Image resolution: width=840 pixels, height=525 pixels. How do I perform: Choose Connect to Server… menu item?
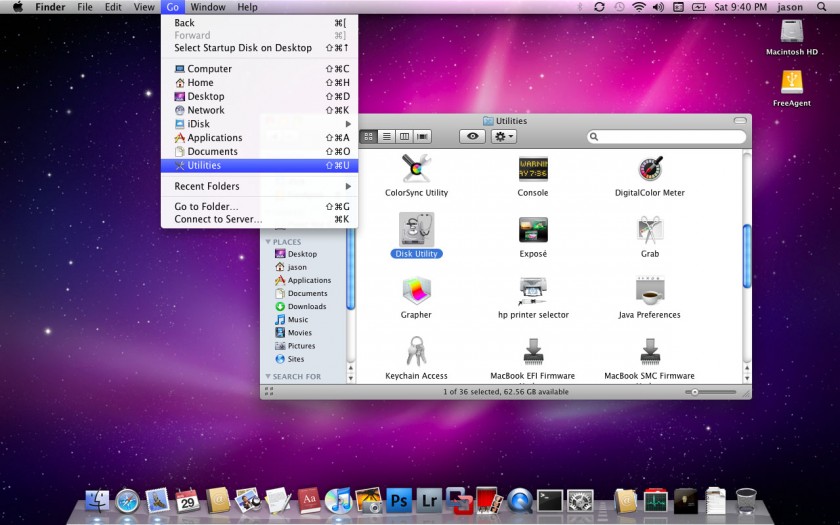click(x=259, y=219)
